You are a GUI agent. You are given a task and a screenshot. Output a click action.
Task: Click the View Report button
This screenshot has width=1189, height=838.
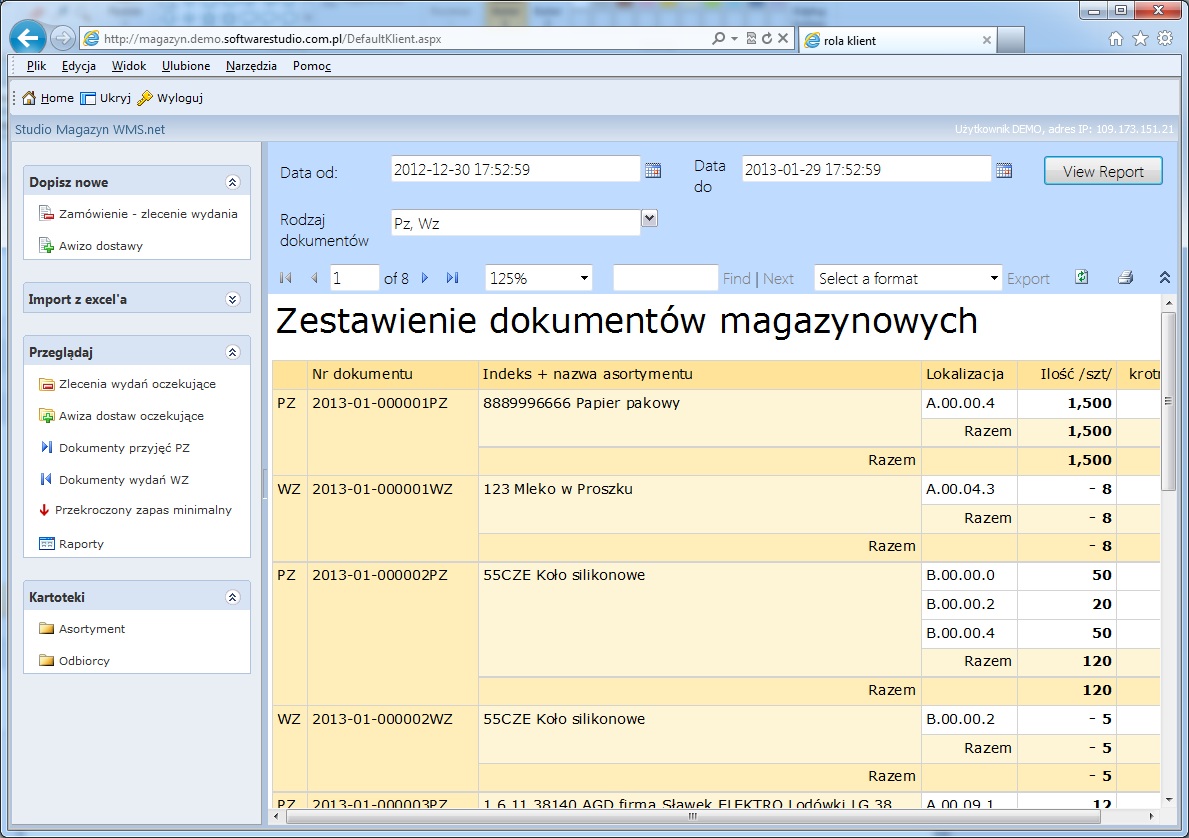click(x=1102, y=170)
